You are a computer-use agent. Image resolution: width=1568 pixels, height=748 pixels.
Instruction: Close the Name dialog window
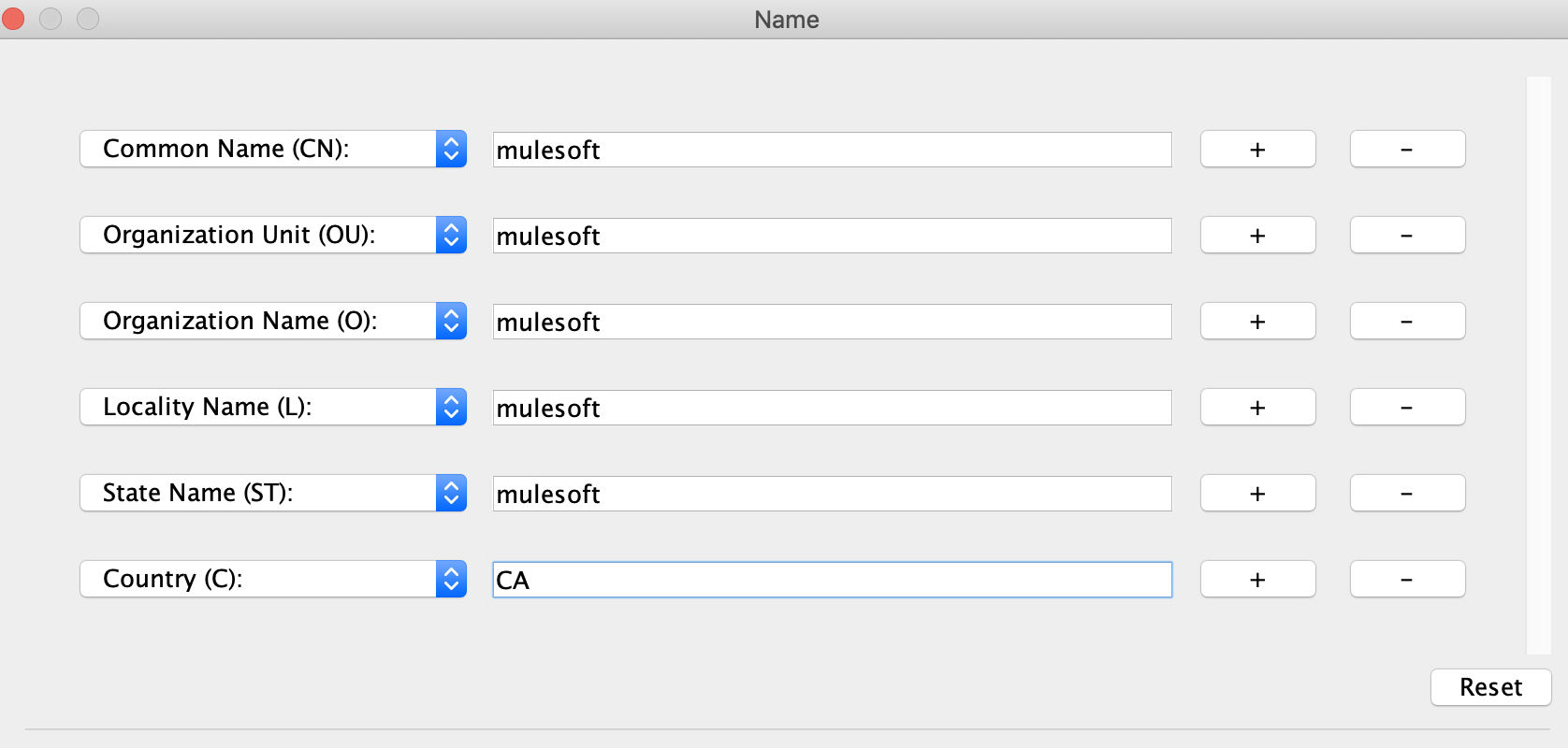tap(13, 19)
